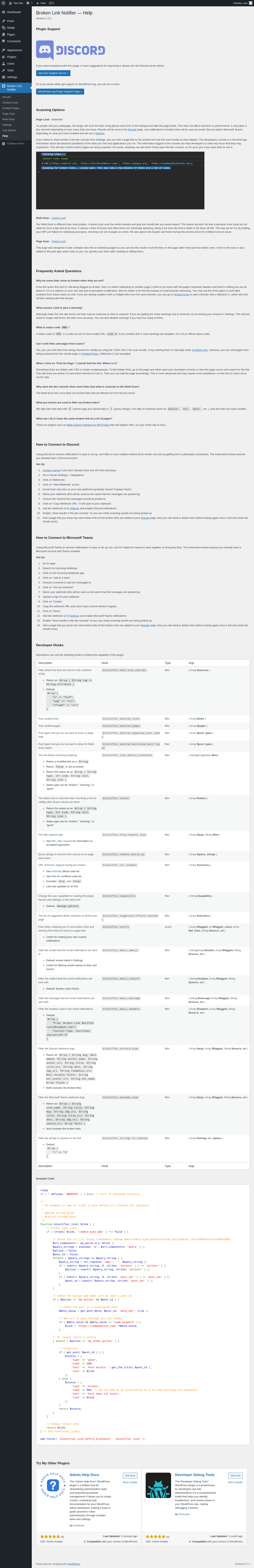Click the WordPress logo in admin bar

tap(4, 3)
